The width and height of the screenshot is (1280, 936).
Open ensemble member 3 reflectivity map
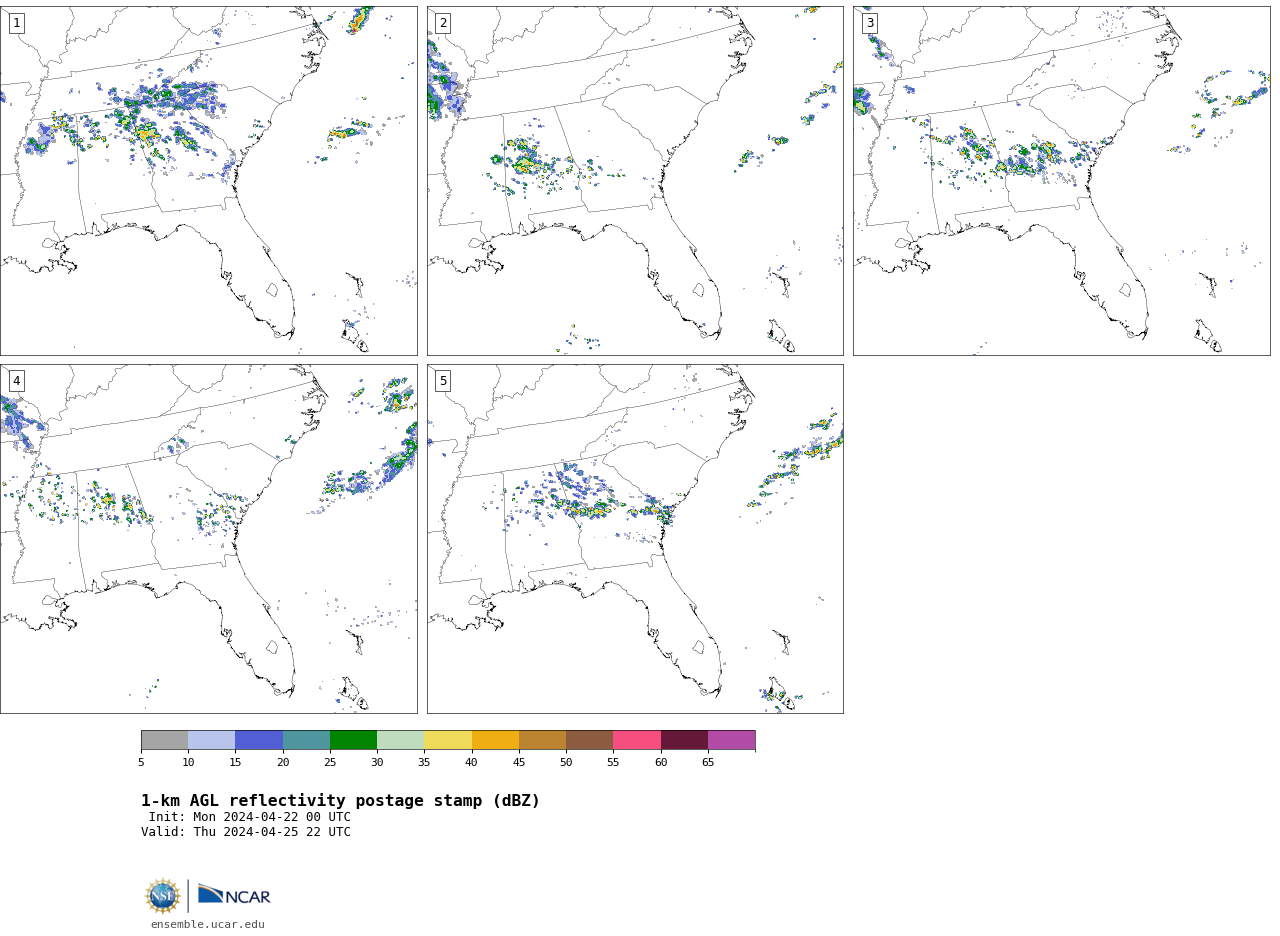coord(1061,181)
